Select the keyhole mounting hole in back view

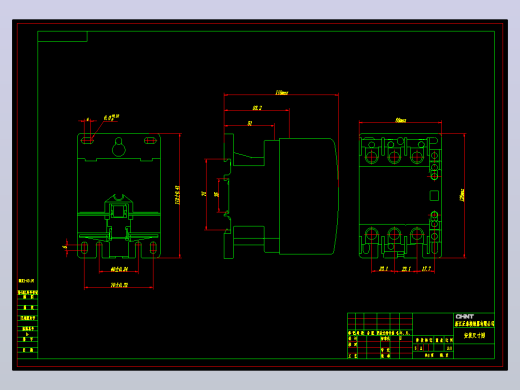119,147
